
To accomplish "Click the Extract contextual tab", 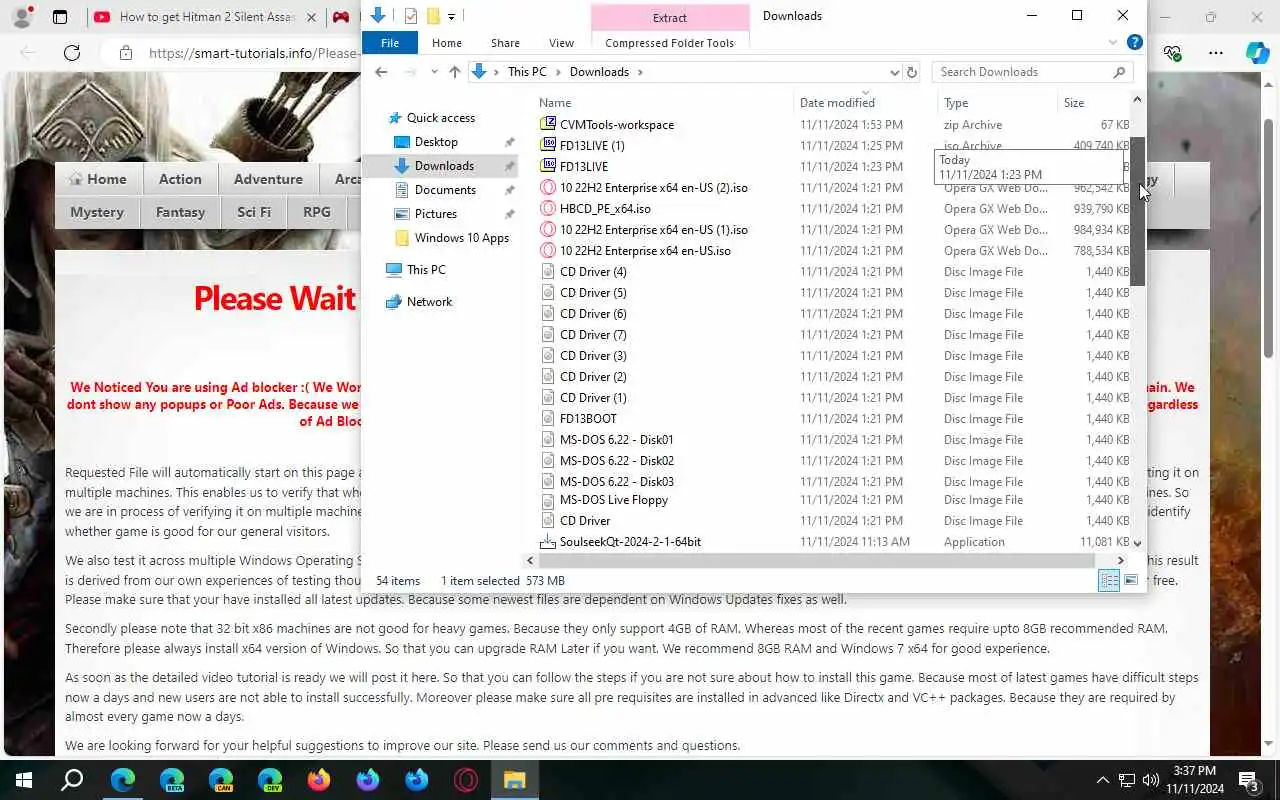I will click(670, 17).
